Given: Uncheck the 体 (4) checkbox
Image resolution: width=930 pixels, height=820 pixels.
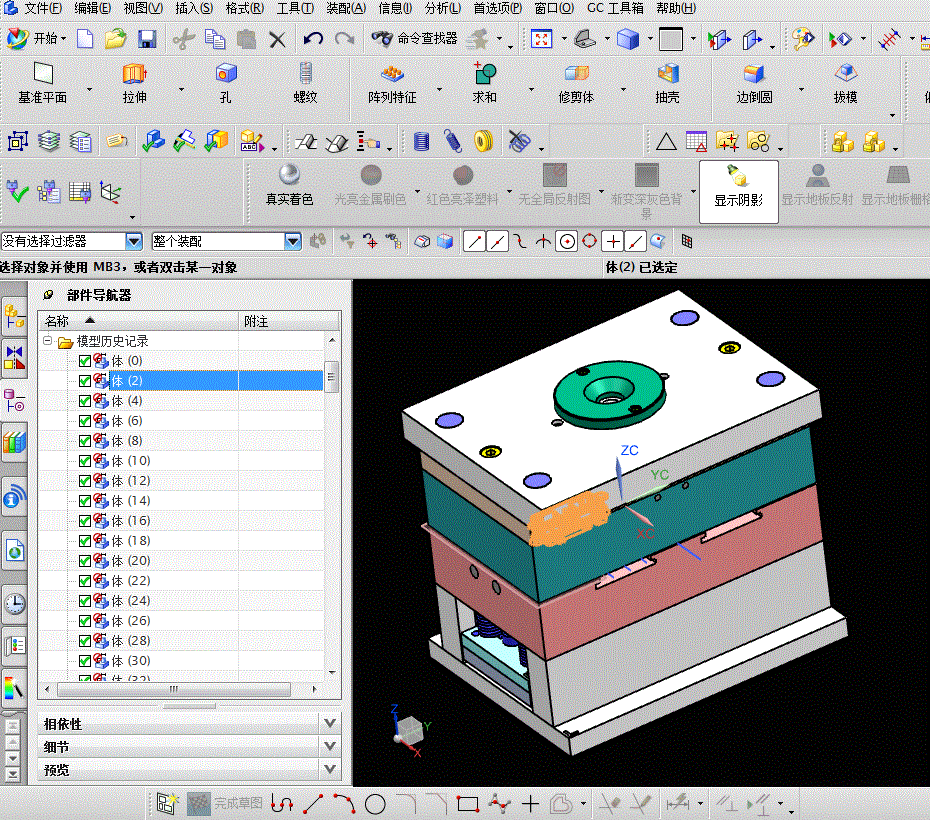Looking at the screenshot, I should (x=85, y=401).
